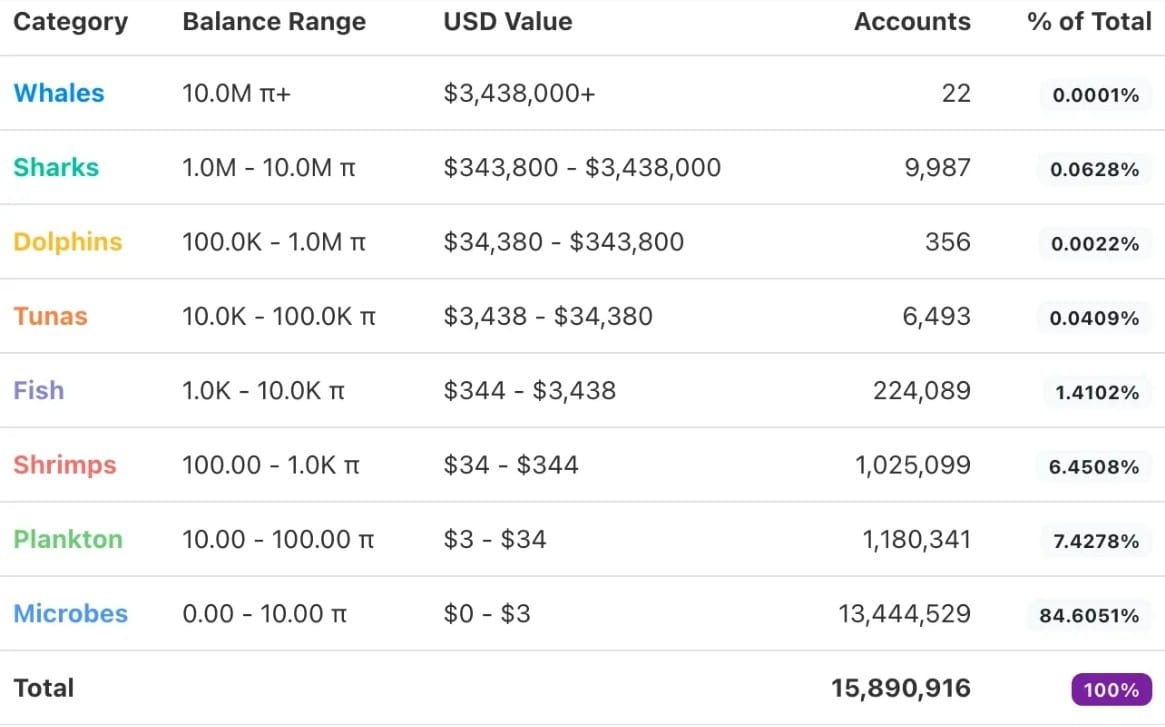Click the 6.4508% Shrimps percentage badge

tap(1094, 466)
